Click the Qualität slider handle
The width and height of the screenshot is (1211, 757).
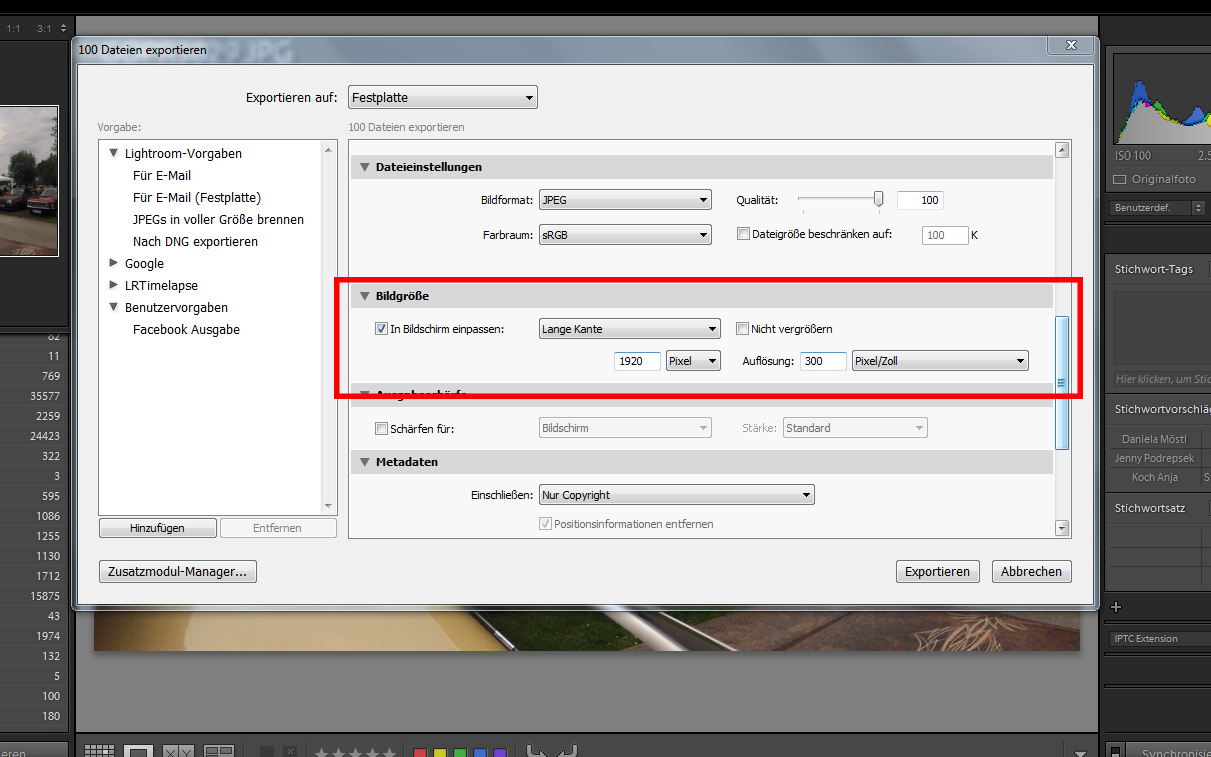coord(878,199)
